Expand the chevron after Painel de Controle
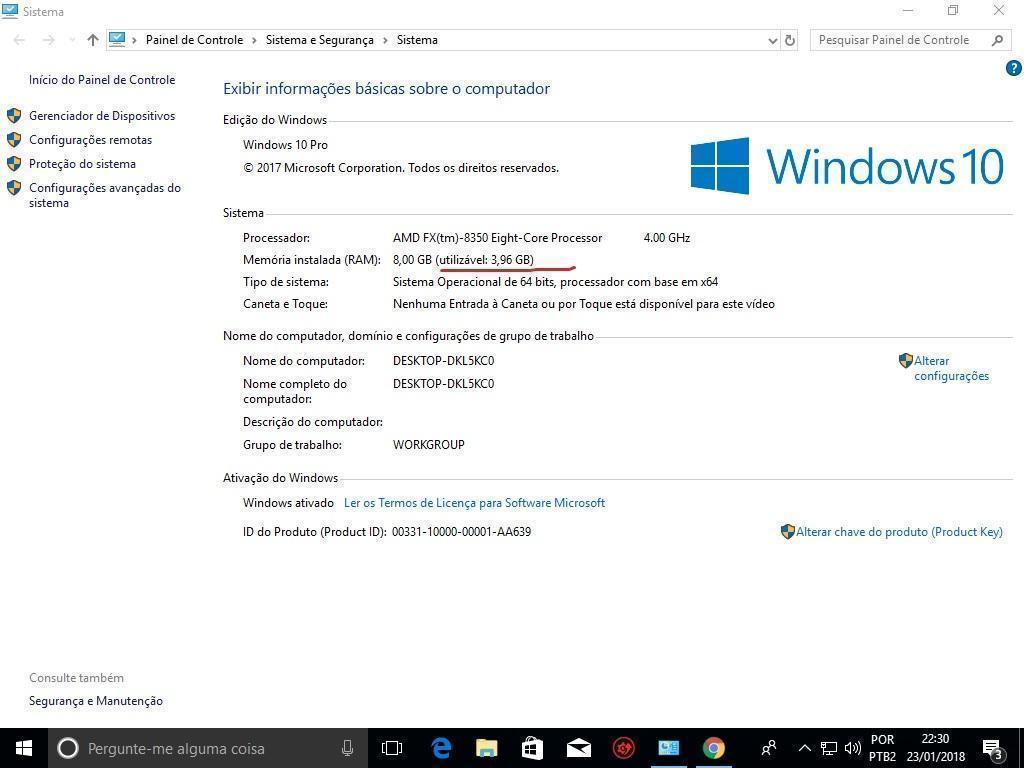The height and width of the screenshot is (768, 1024). point(254,40)
